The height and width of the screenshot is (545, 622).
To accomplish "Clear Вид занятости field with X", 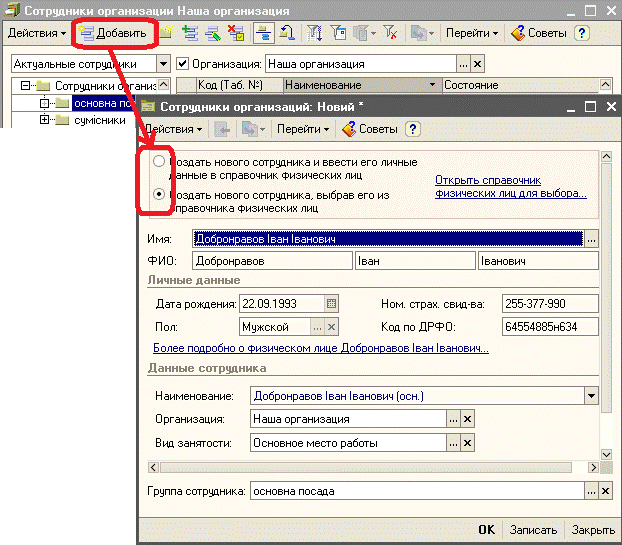I will tap(467, 443).
